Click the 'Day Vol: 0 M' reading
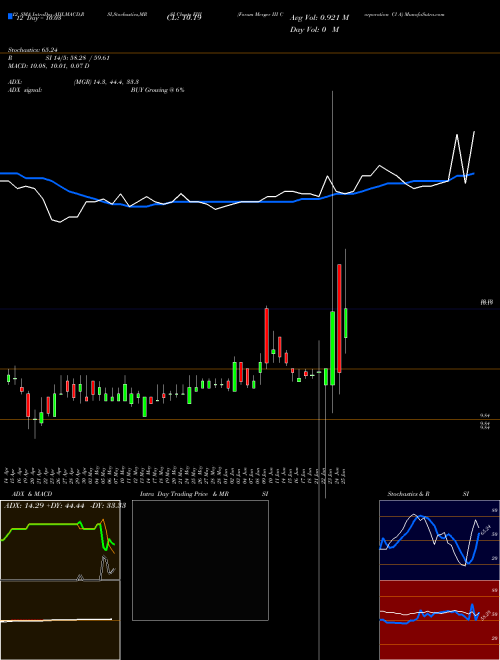This screenshot has width=500, height=660. 314,29
